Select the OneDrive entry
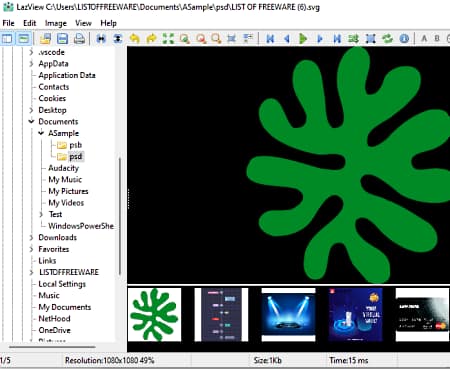 (54, 330)
